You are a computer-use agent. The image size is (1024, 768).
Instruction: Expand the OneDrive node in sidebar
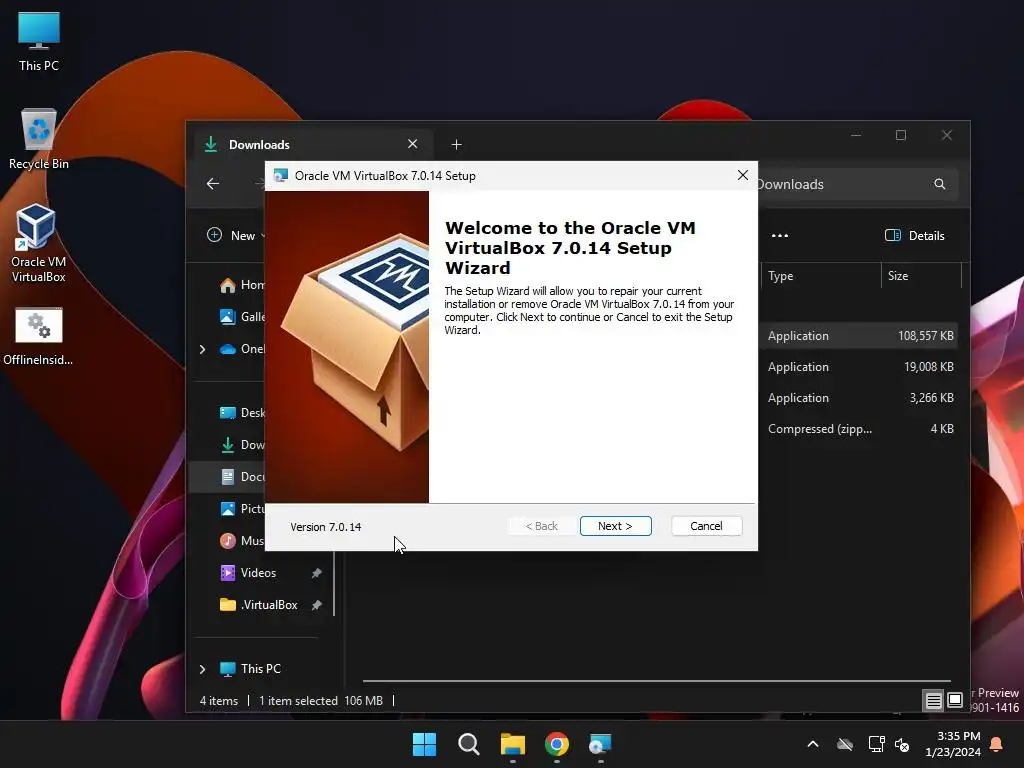click(202, 349)
